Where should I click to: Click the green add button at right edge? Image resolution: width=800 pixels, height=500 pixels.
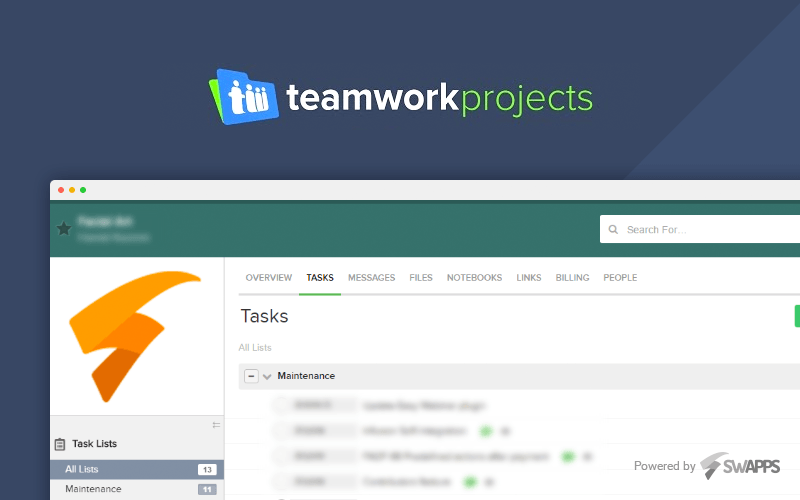pos(797,316)
